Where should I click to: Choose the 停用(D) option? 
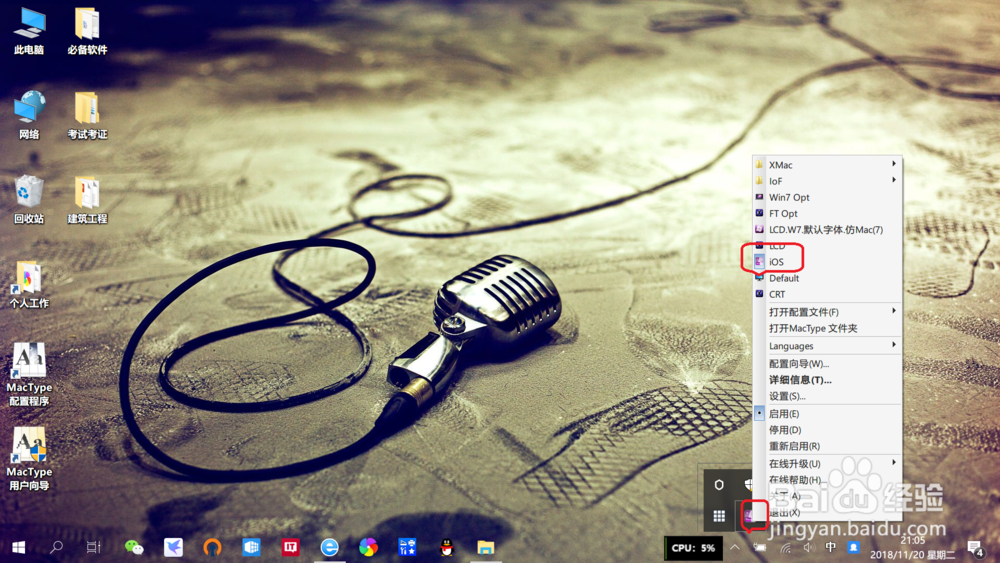coord(828,430)
